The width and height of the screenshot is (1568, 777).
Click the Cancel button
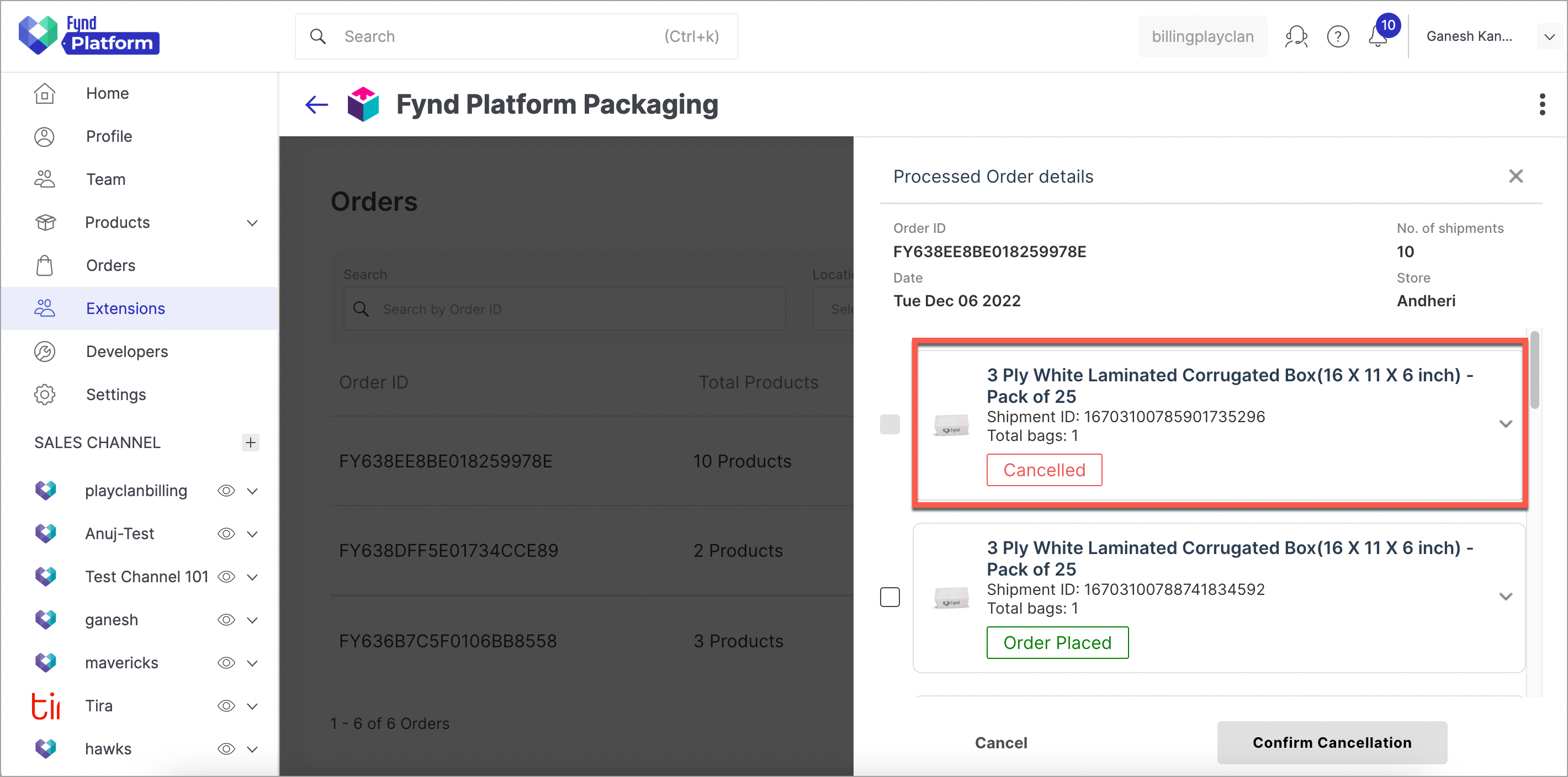point(1000,742)
